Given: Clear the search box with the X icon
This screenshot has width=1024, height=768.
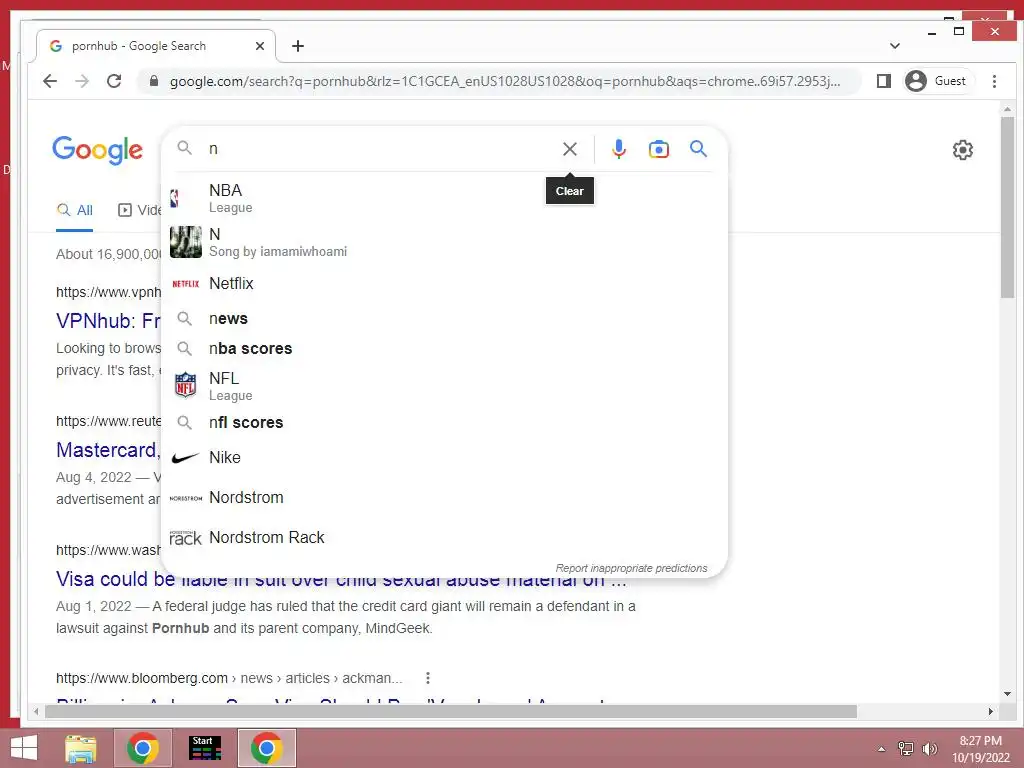Looking at the screenshot, I should point(569,150).
